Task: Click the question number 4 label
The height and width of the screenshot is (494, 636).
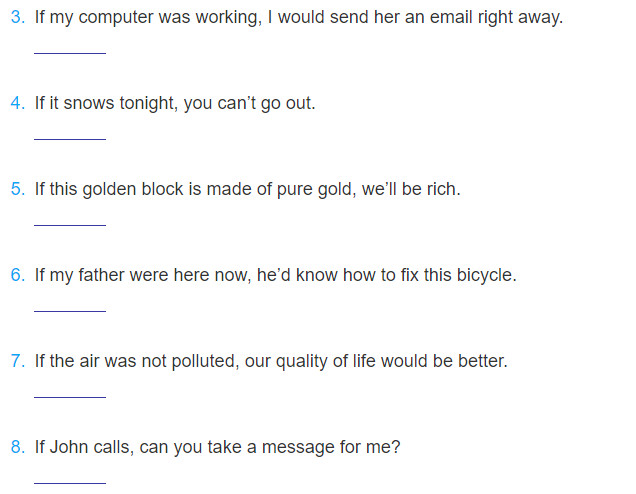Action: [17, 104]
